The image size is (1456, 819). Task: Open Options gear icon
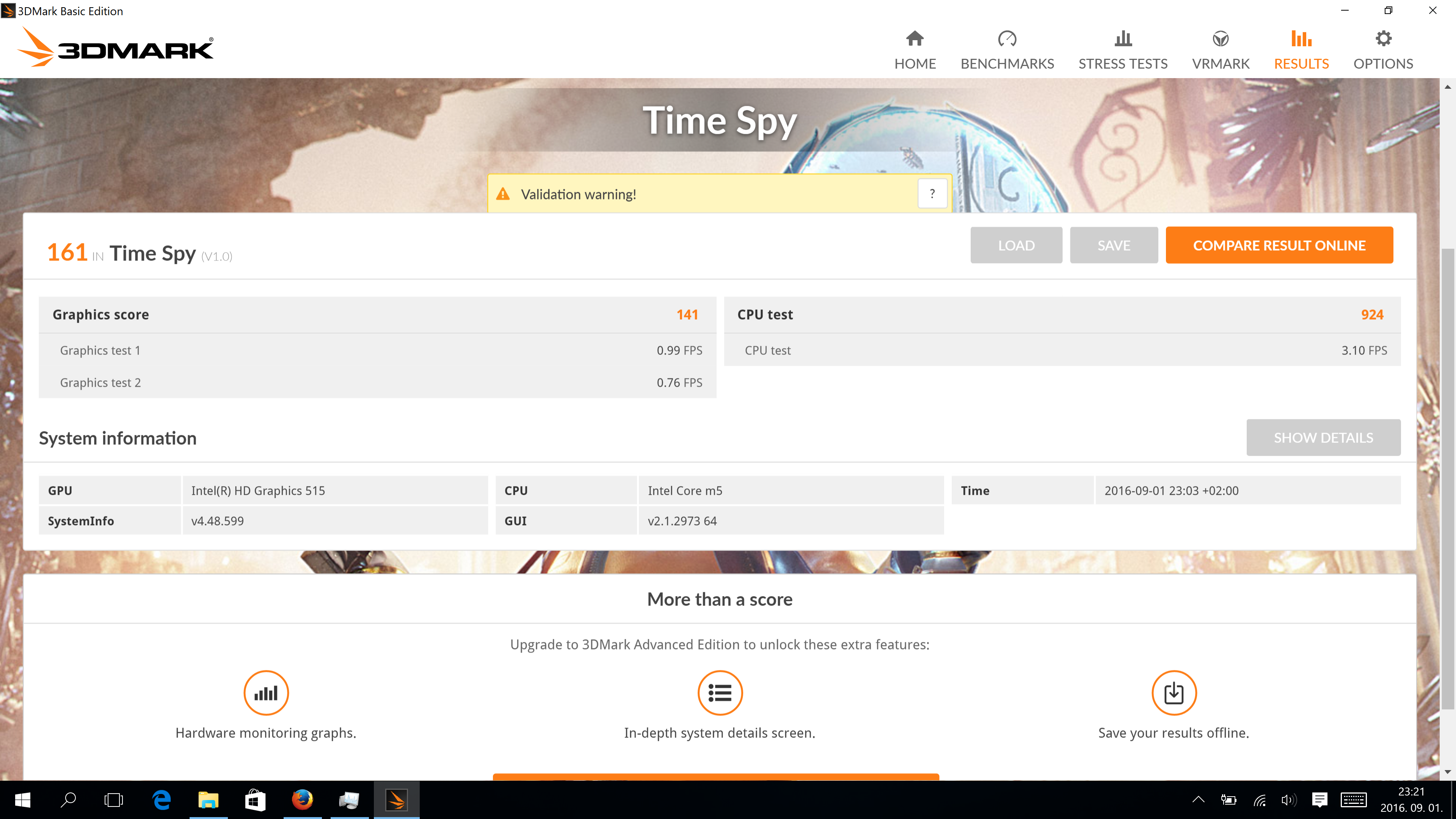1382,39
